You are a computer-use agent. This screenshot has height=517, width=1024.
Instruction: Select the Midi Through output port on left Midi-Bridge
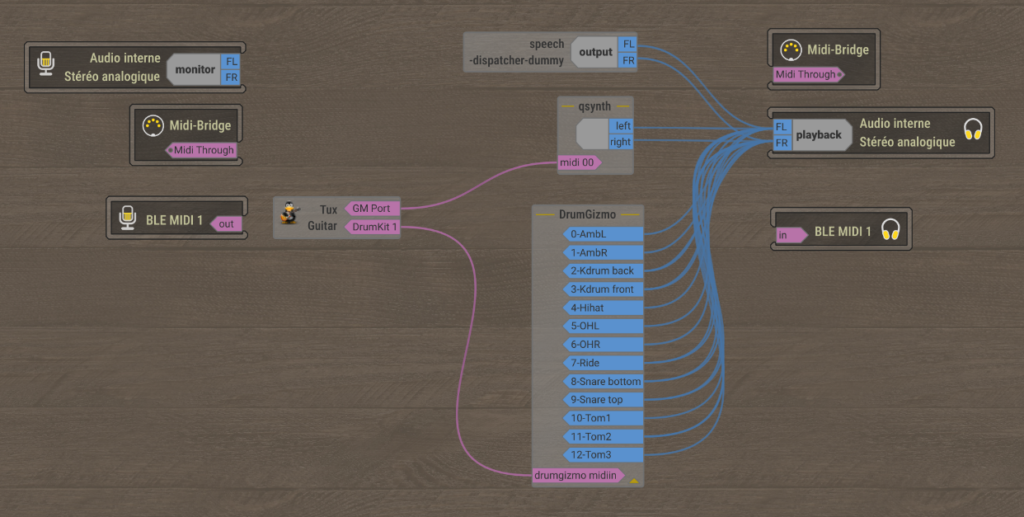click(x=201, y=150)
